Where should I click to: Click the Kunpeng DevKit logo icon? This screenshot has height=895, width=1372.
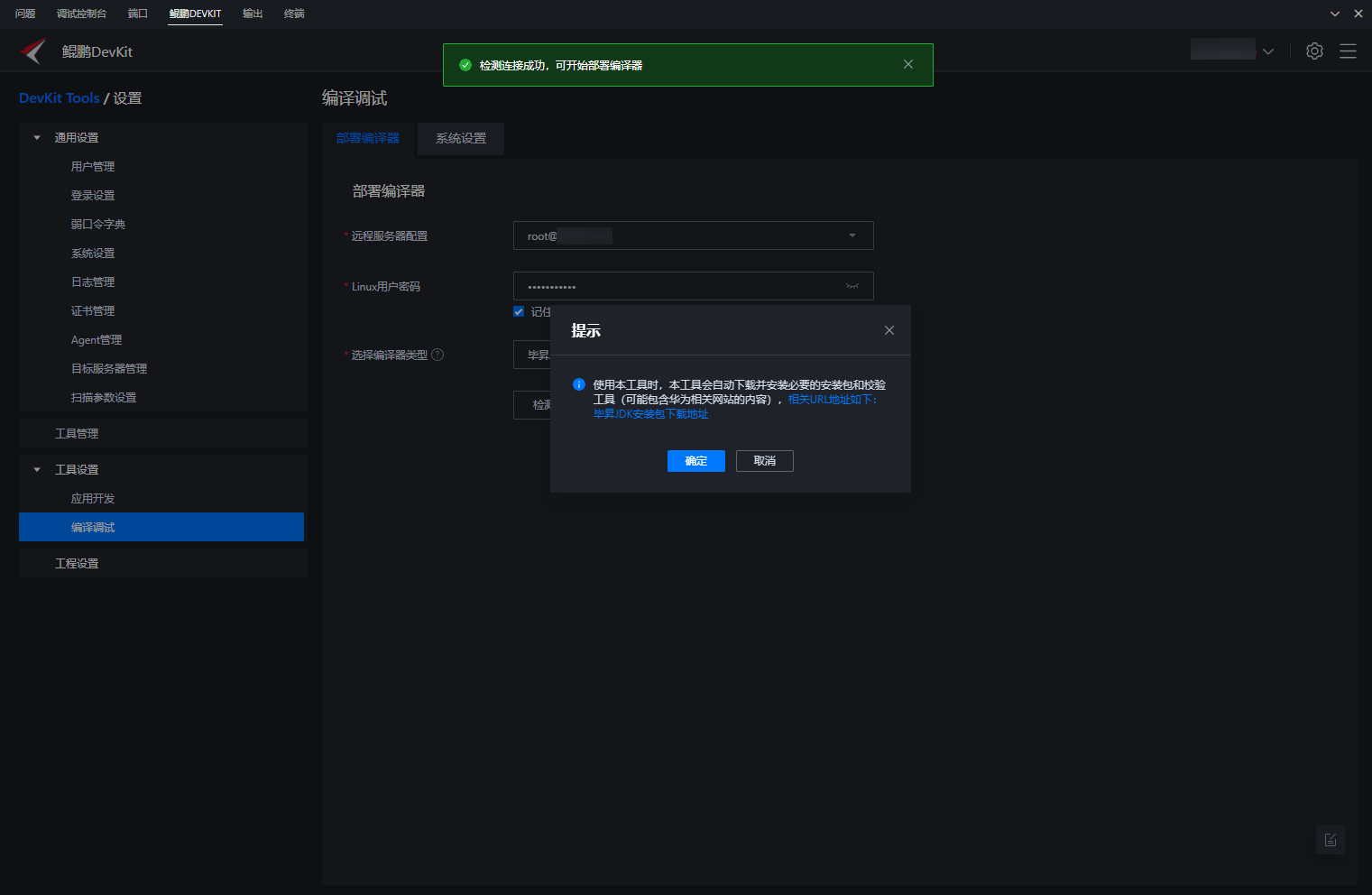tap(33, 51)
